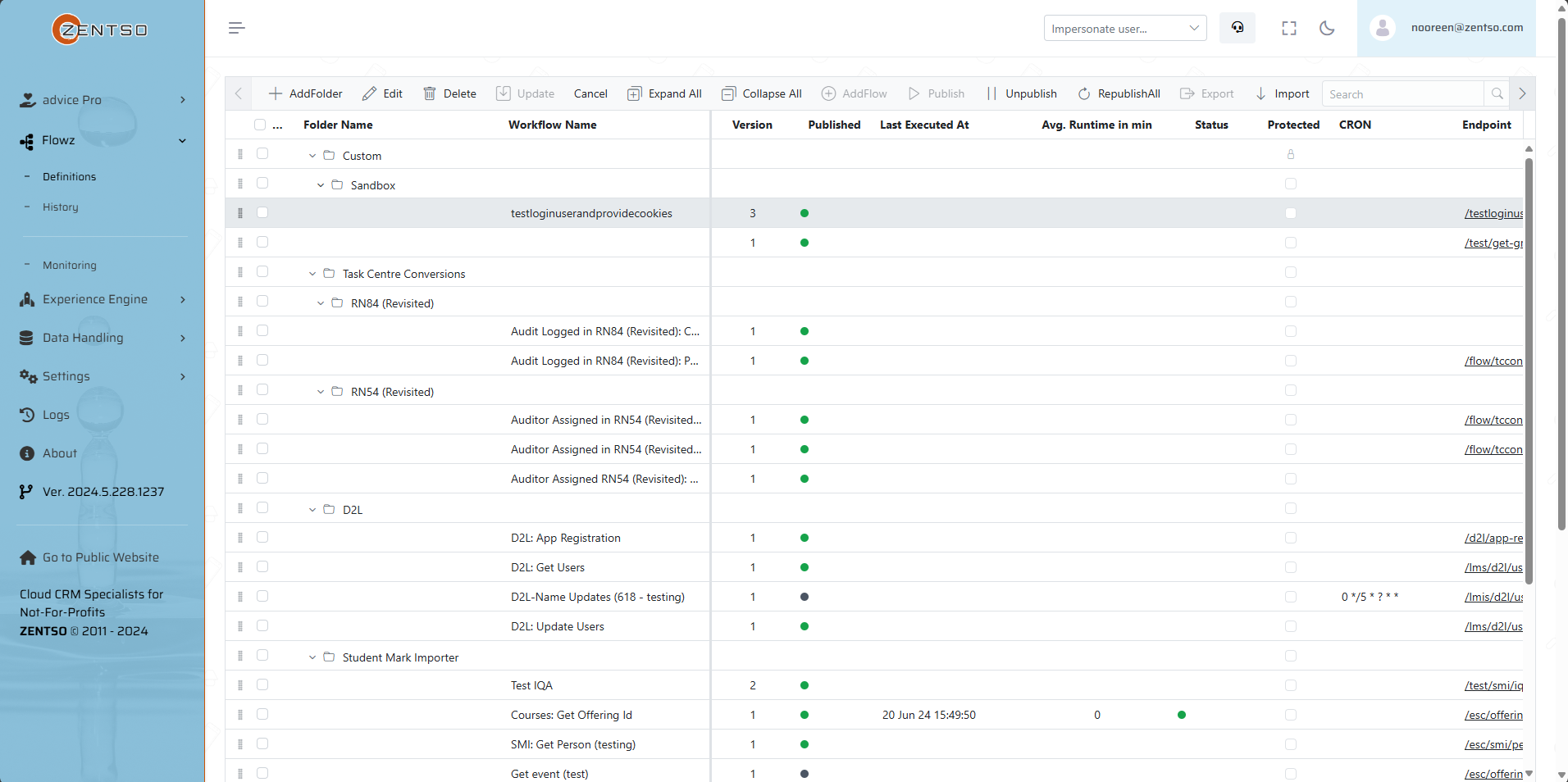Click the AddFolder button
The image size is (1568, 782).
(306, 93)
